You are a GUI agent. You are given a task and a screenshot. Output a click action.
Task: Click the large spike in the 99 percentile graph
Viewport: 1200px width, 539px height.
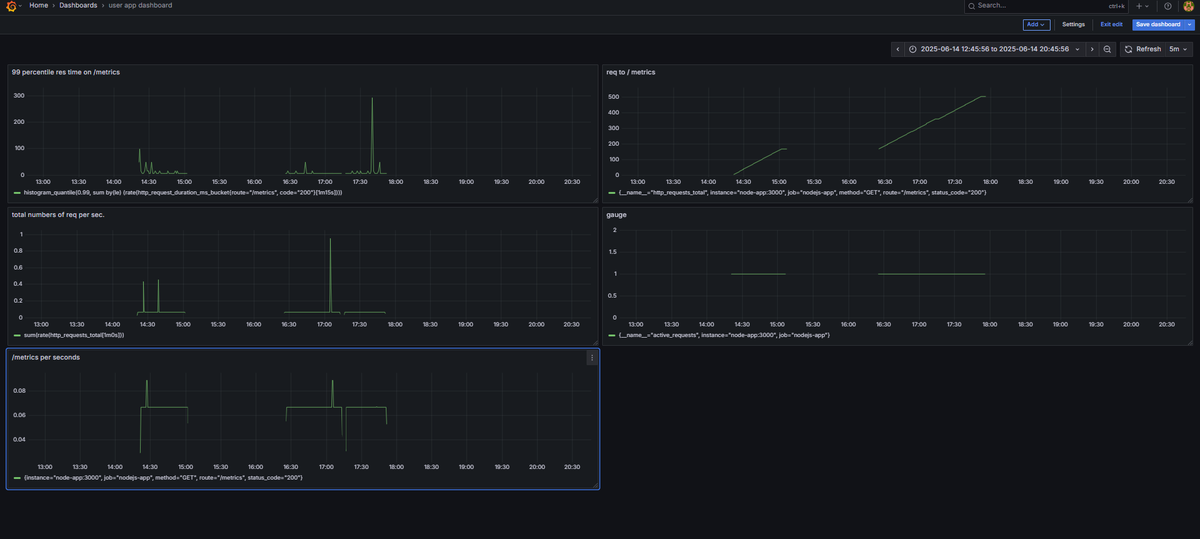pyautogui.click(x=372, y=135)
